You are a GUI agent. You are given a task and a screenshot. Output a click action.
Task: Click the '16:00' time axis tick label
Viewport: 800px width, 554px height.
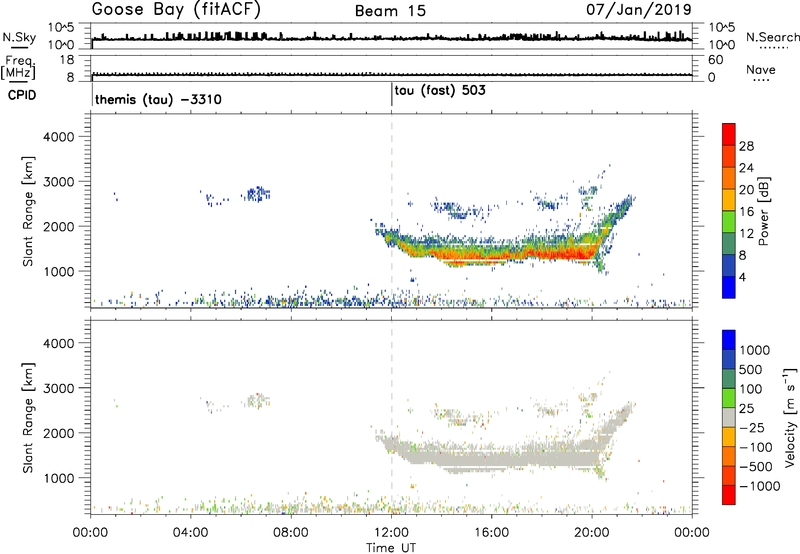coord(491,532)
